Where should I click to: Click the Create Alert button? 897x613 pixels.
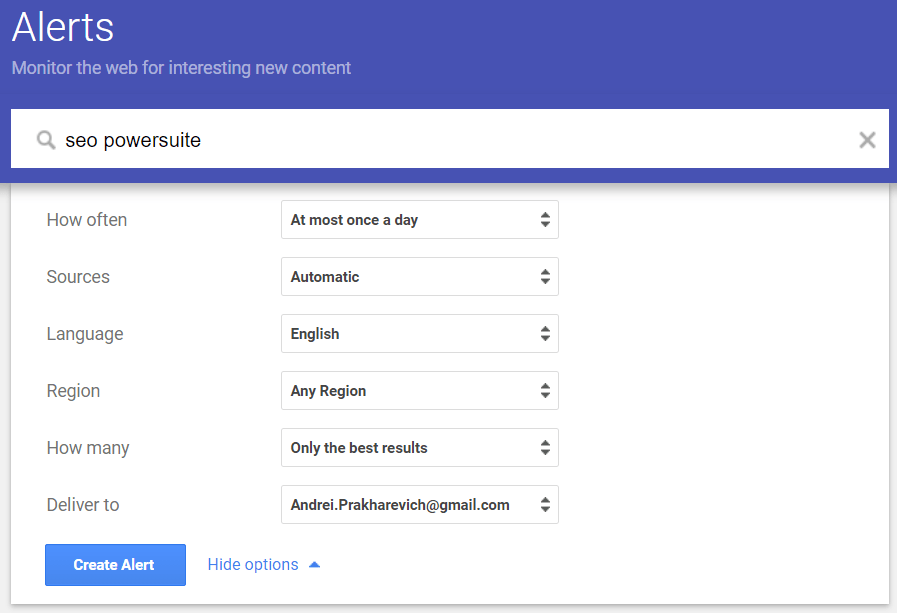[116, 565]
